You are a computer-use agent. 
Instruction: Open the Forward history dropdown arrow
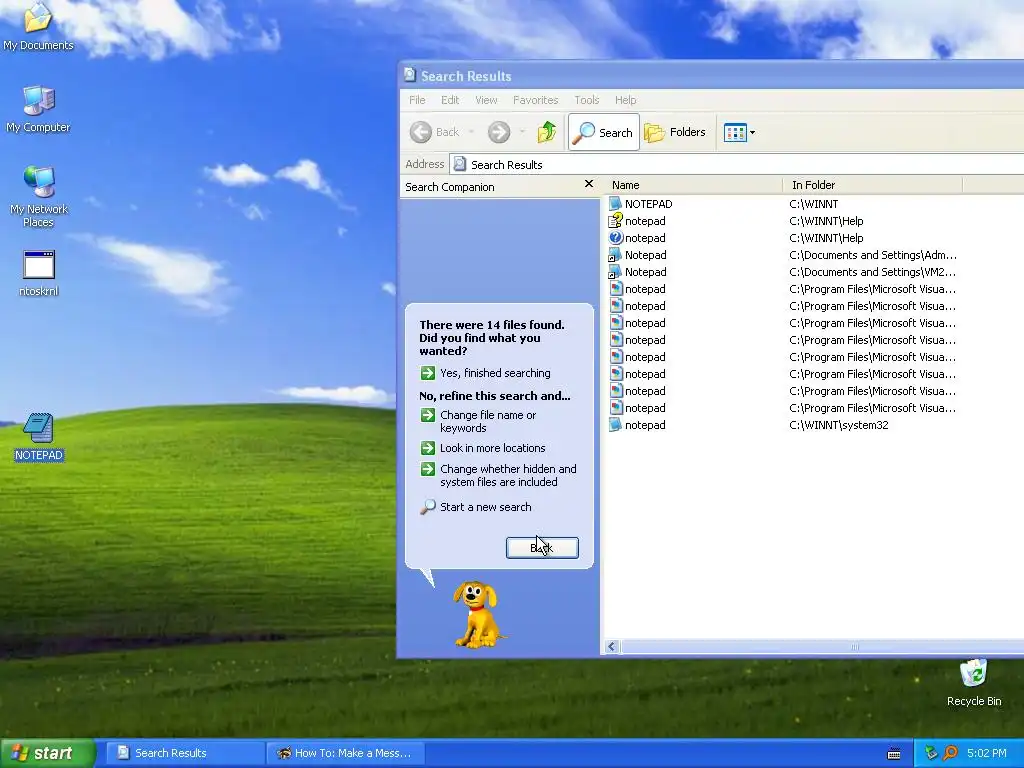(x=522, y=132)
